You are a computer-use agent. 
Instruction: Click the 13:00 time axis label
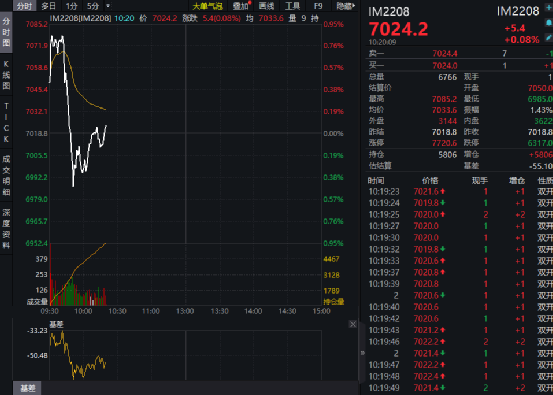(185, 311)
